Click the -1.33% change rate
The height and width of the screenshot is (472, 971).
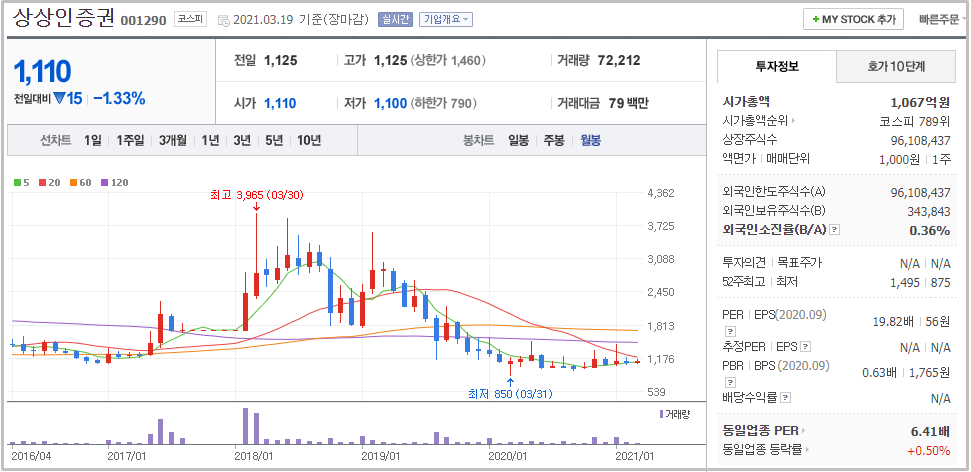click(x=119, y=98)
